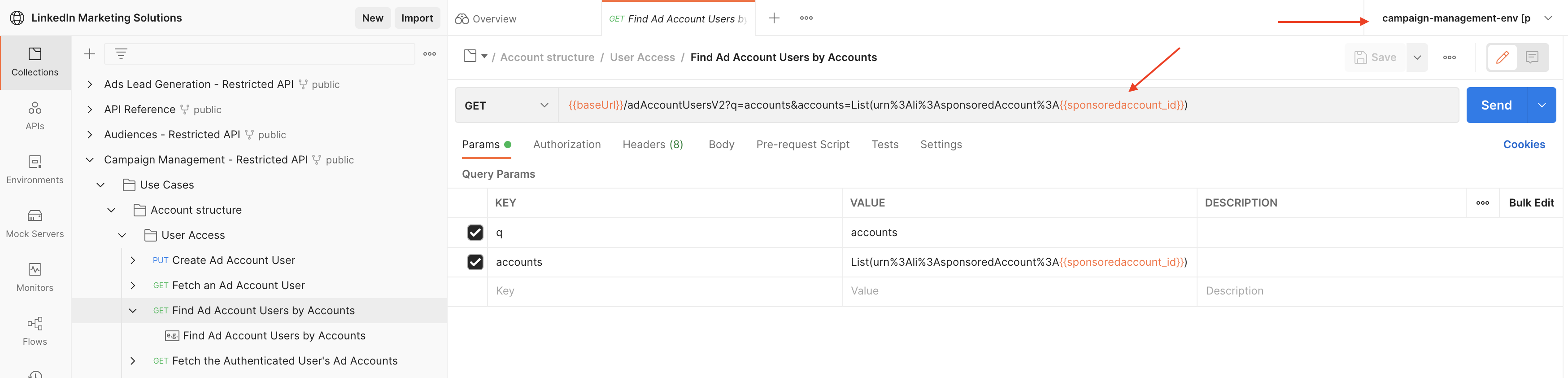1568x378 pixels.
Task: Open the Save button dropdown arrow
Action: [x=1417, y=57]
